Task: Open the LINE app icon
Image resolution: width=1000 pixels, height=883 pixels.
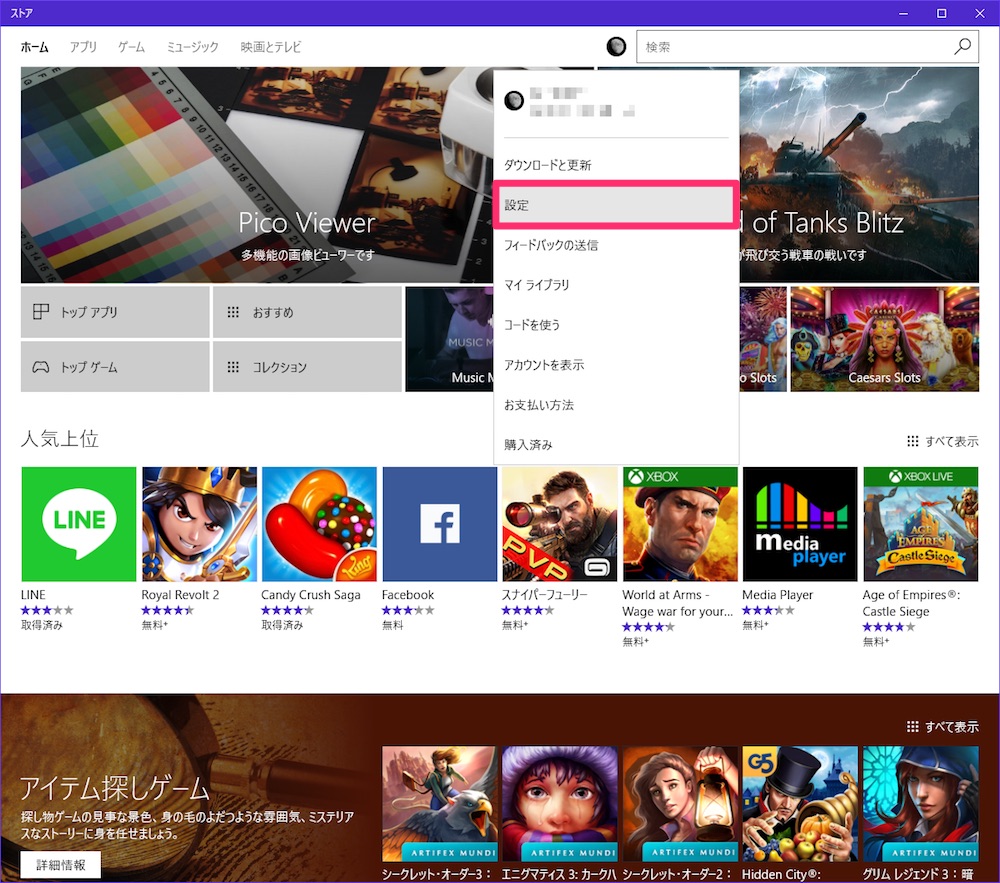Action: [x=78, y=524]
